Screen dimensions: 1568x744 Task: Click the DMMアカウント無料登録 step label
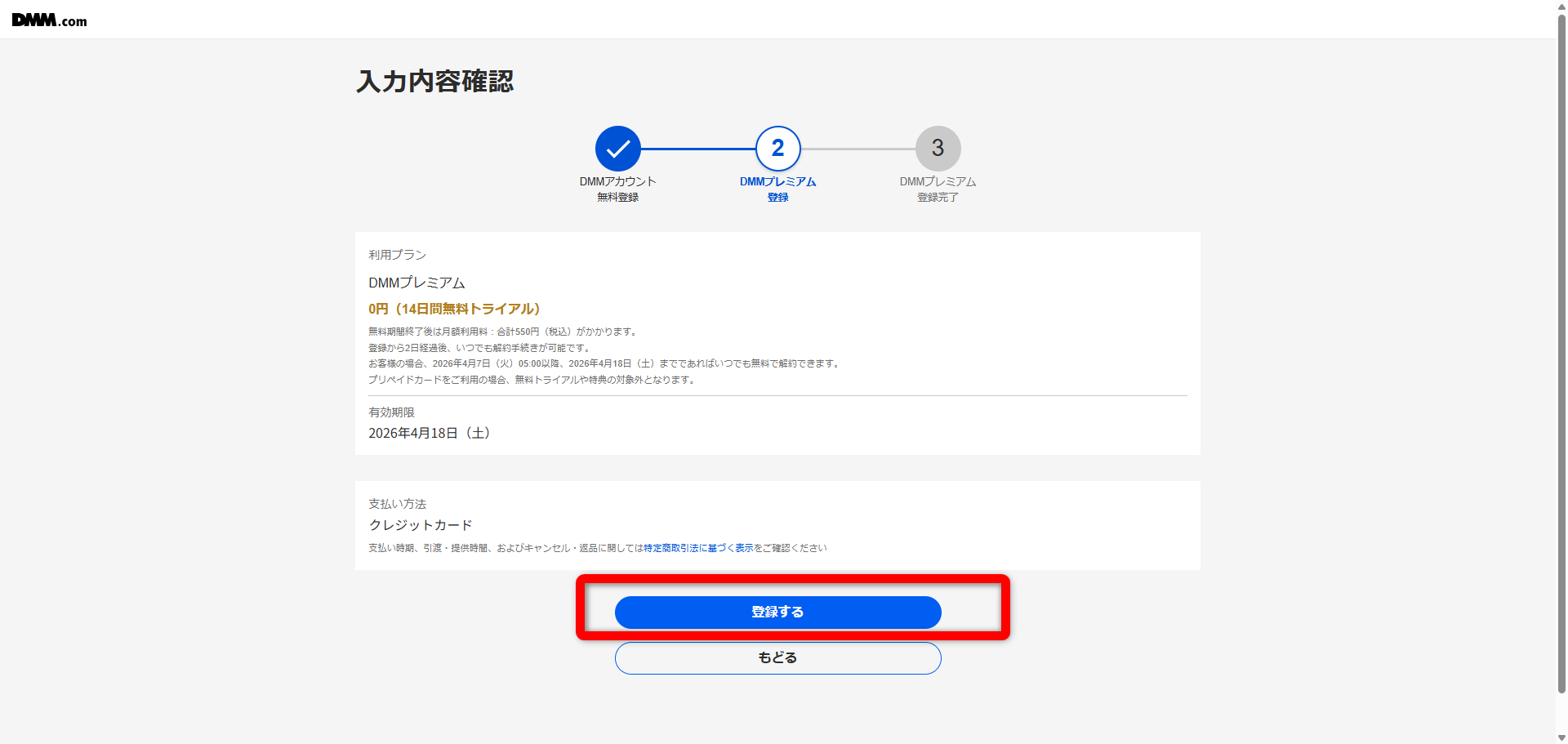617,189
